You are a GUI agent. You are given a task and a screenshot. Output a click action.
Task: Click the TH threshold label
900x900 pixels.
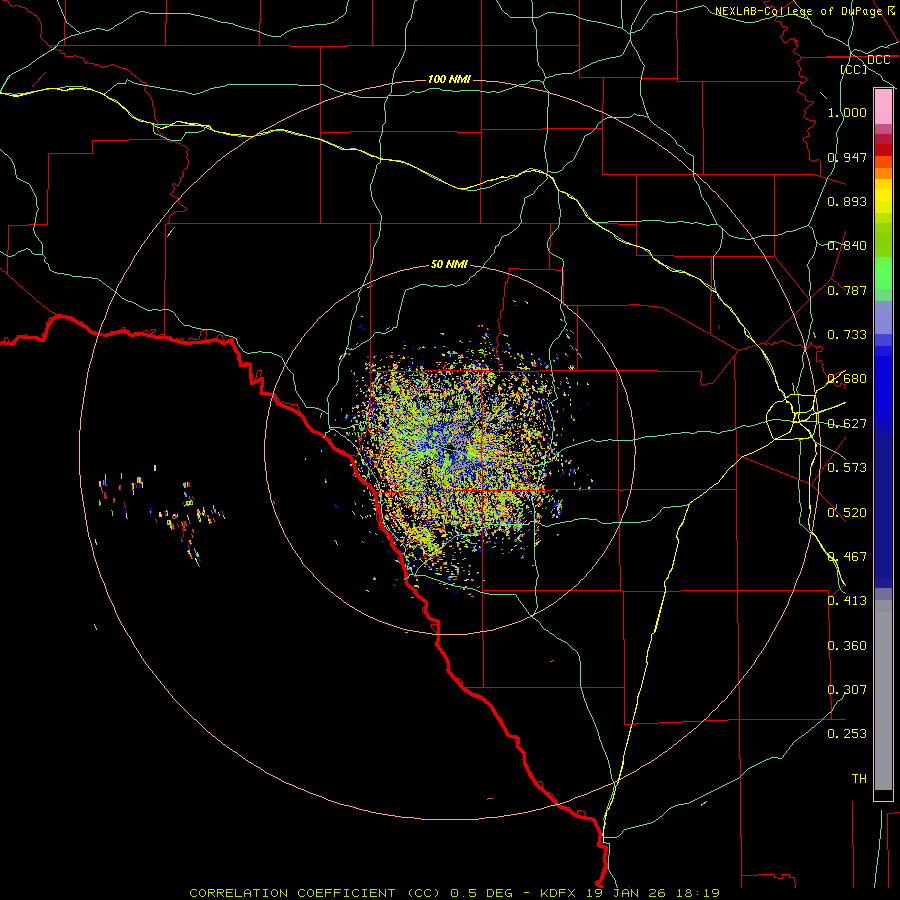click(x=859, y=779)
